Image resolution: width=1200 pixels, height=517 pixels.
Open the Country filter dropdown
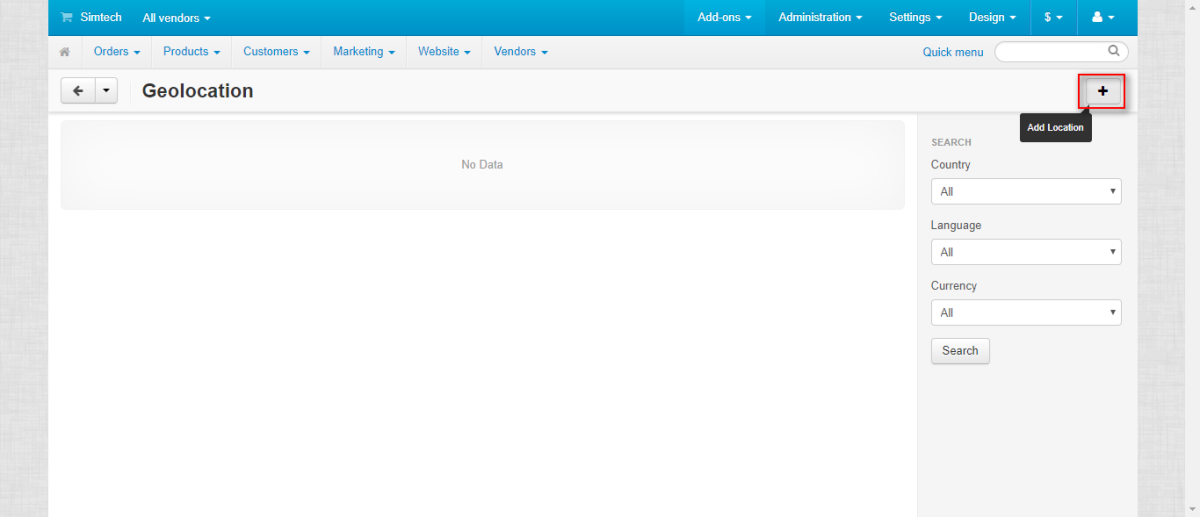coord(1026,191)
